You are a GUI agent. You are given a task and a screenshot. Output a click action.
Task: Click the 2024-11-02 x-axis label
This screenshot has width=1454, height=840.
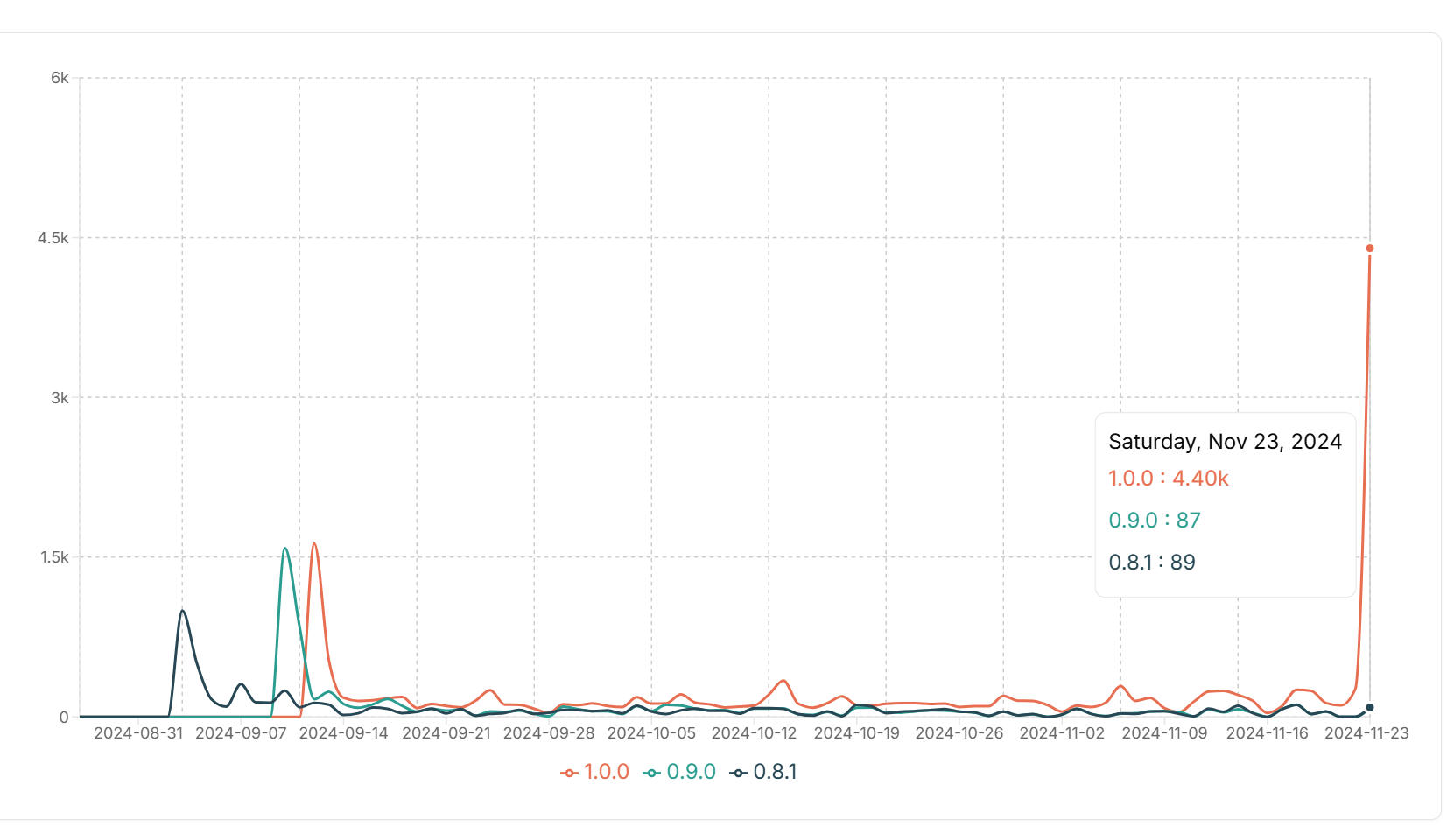[1062, 733]
